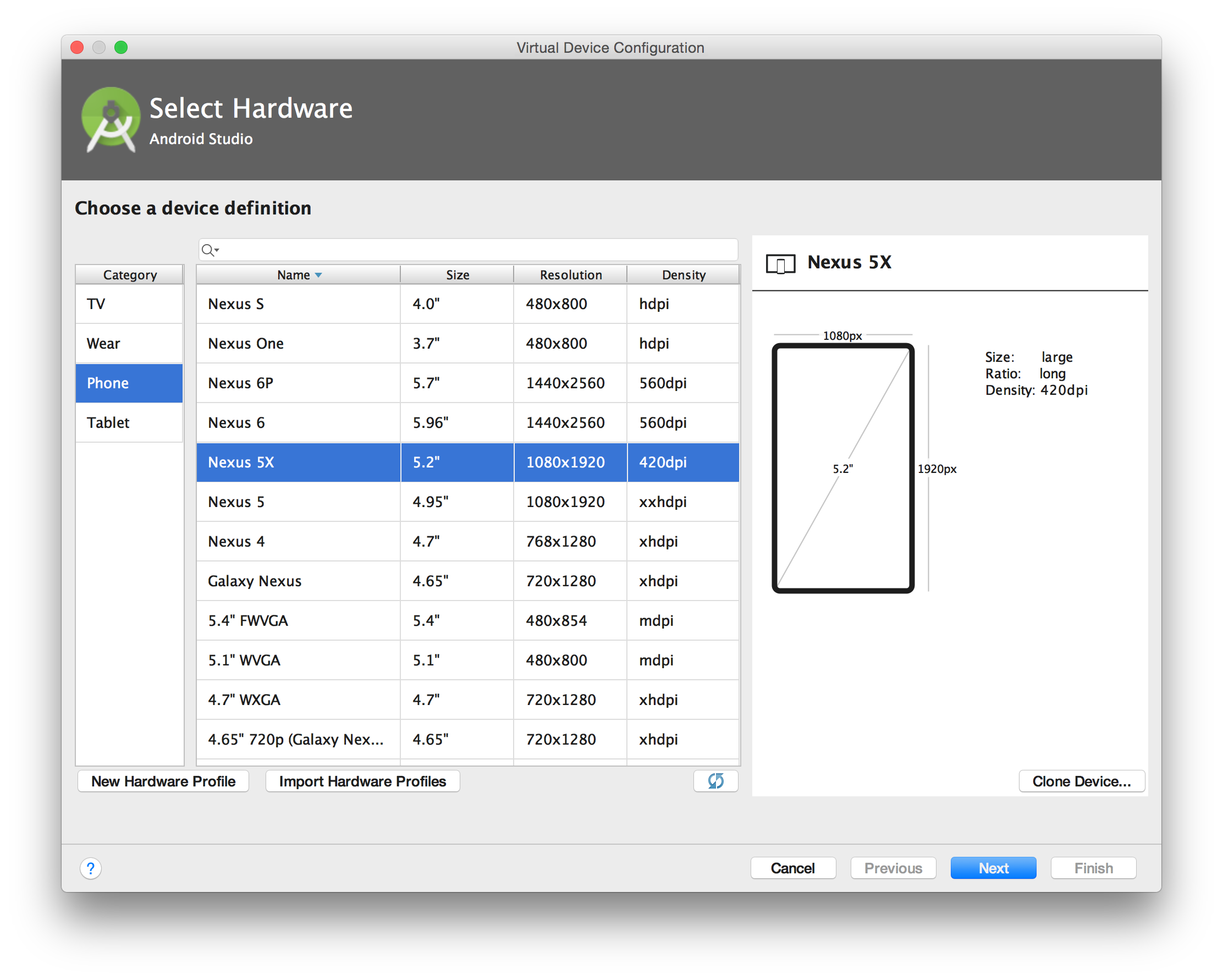This screenshot has width=1223, height=980.
Task: Click New Hardware Profile button
Action: (x=163, y=781)
